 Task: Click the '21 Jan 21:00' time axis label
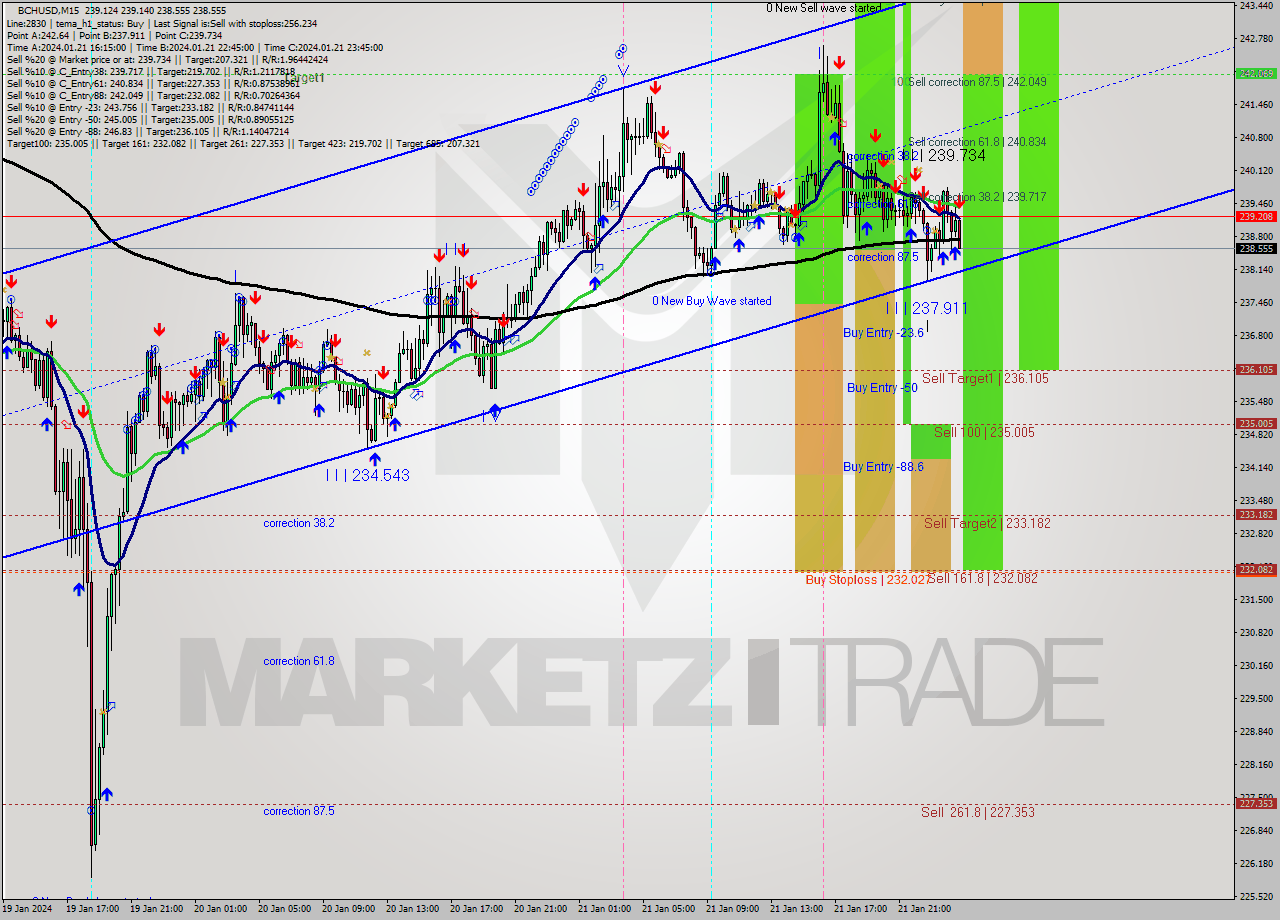pos(924,910)
